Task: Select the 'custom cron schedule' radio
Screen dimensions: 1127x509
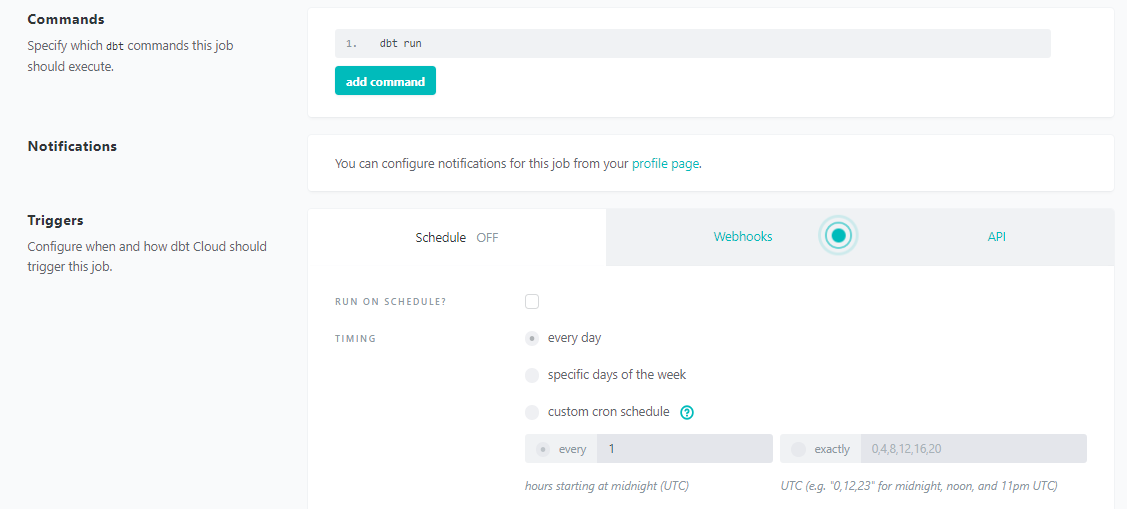Action: (x=532, y=412)
